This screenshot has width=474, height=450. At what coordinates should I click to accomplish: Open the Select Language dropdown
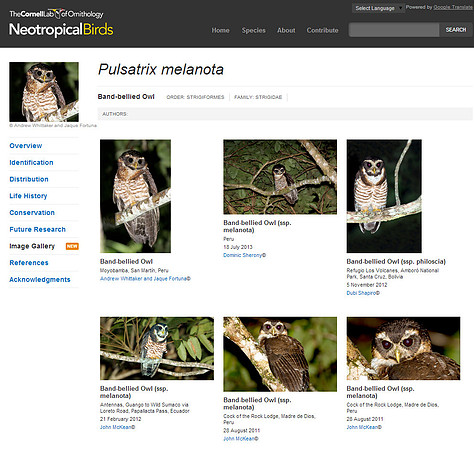pyautogui.click(x=378, y=8)
